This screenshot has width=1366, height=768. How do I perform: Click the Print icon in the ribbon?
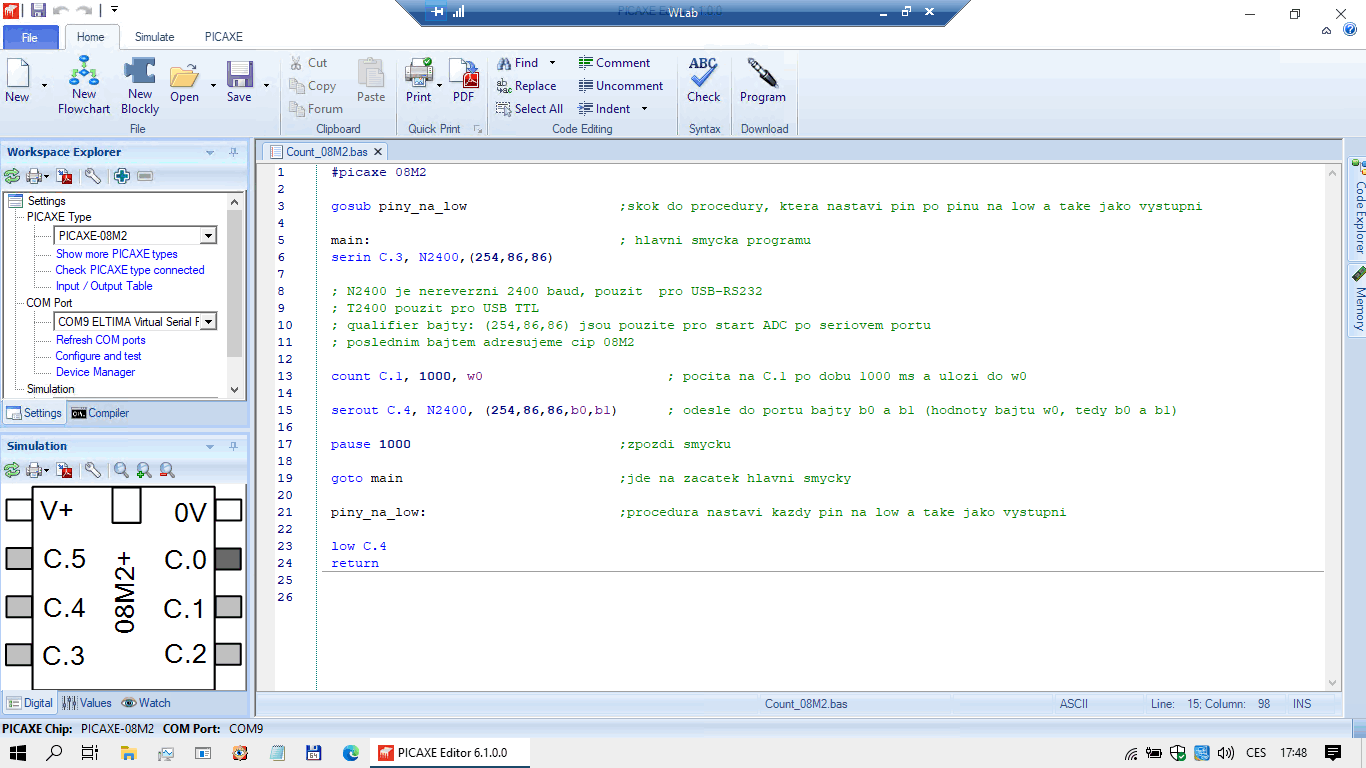tap(419, 82)
